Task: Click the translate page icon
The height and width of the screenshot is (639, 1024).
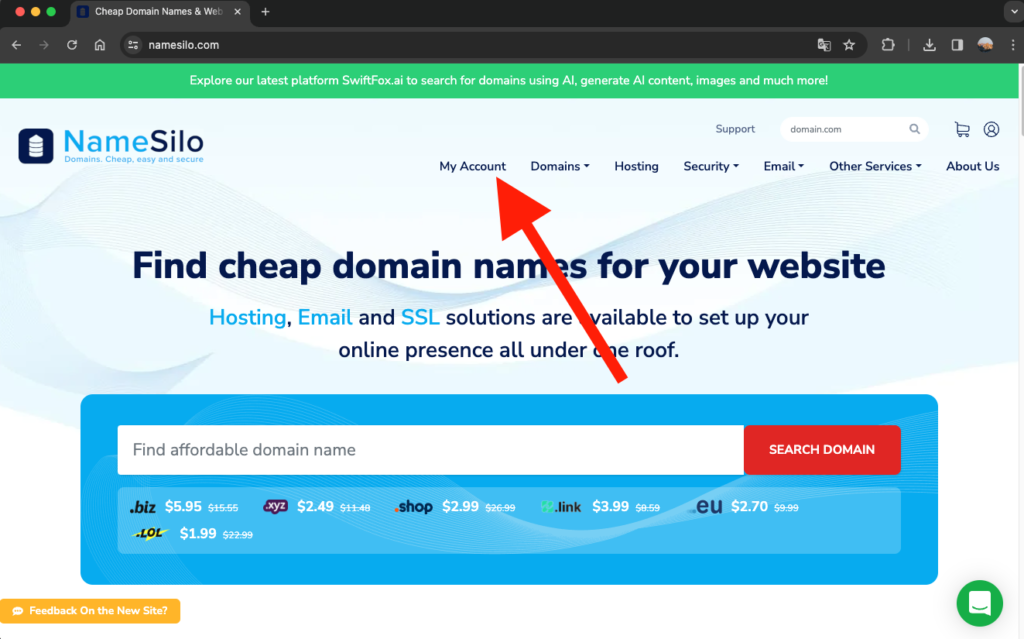Action: coord(824,45)
